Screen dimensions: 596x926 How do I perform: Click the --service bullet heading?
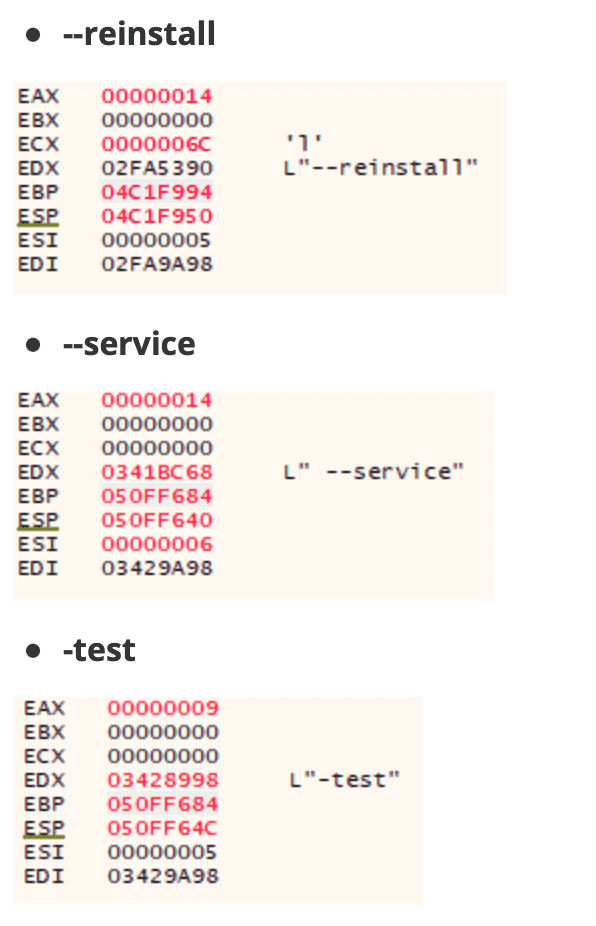[x=129, y=344]
